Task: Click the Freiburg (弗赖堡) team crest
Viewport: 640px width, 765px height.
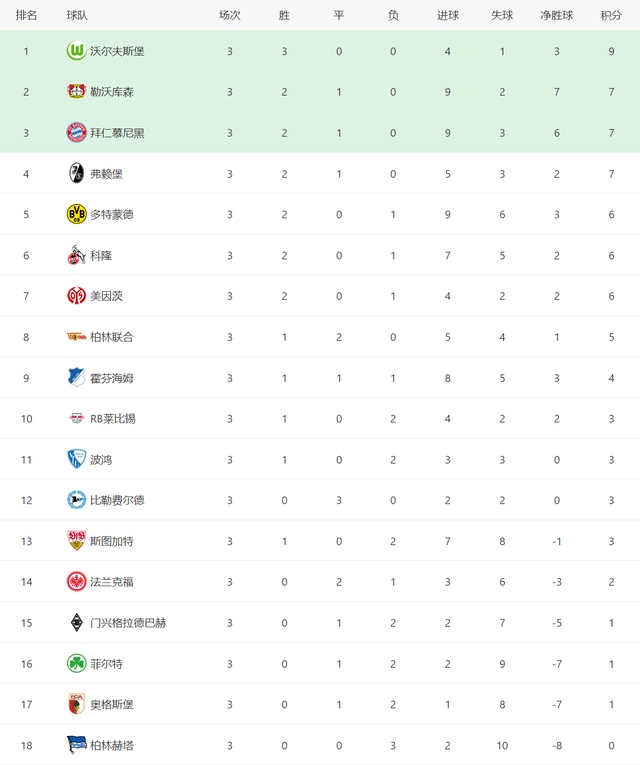Action: pyautogui.click(x=76, y=174)
